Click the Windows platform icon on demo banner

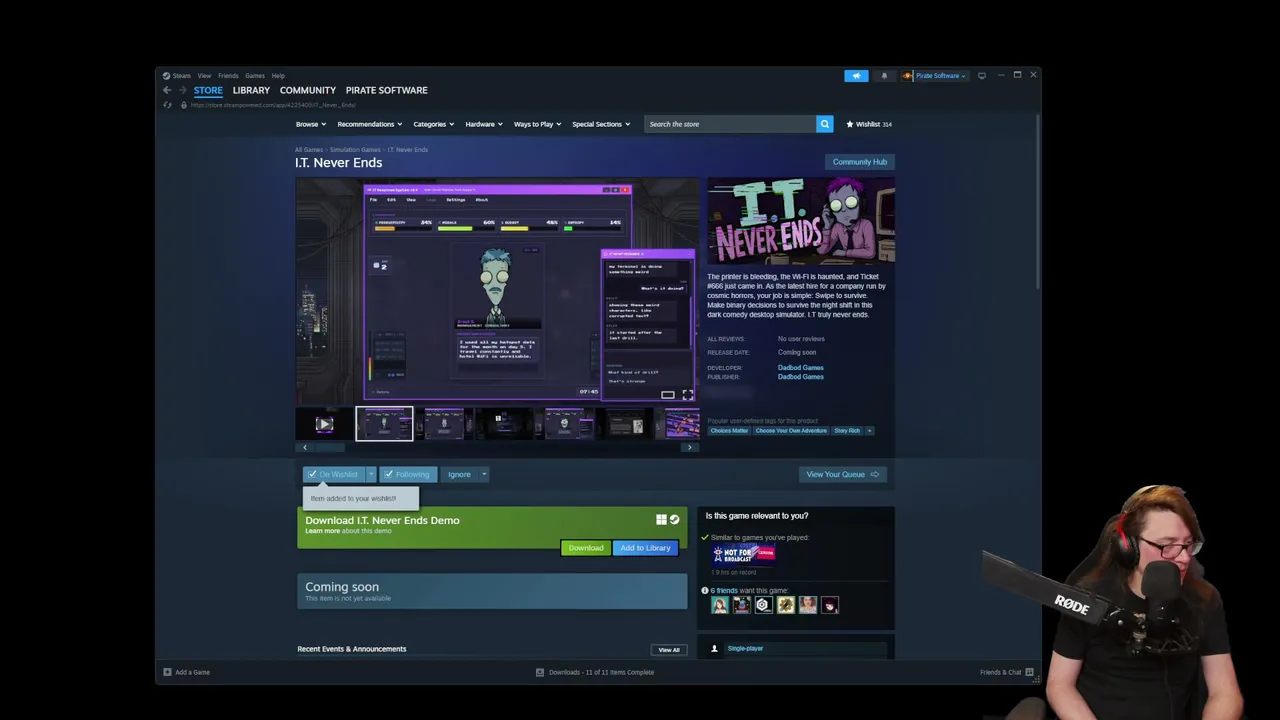pos(661,520)
